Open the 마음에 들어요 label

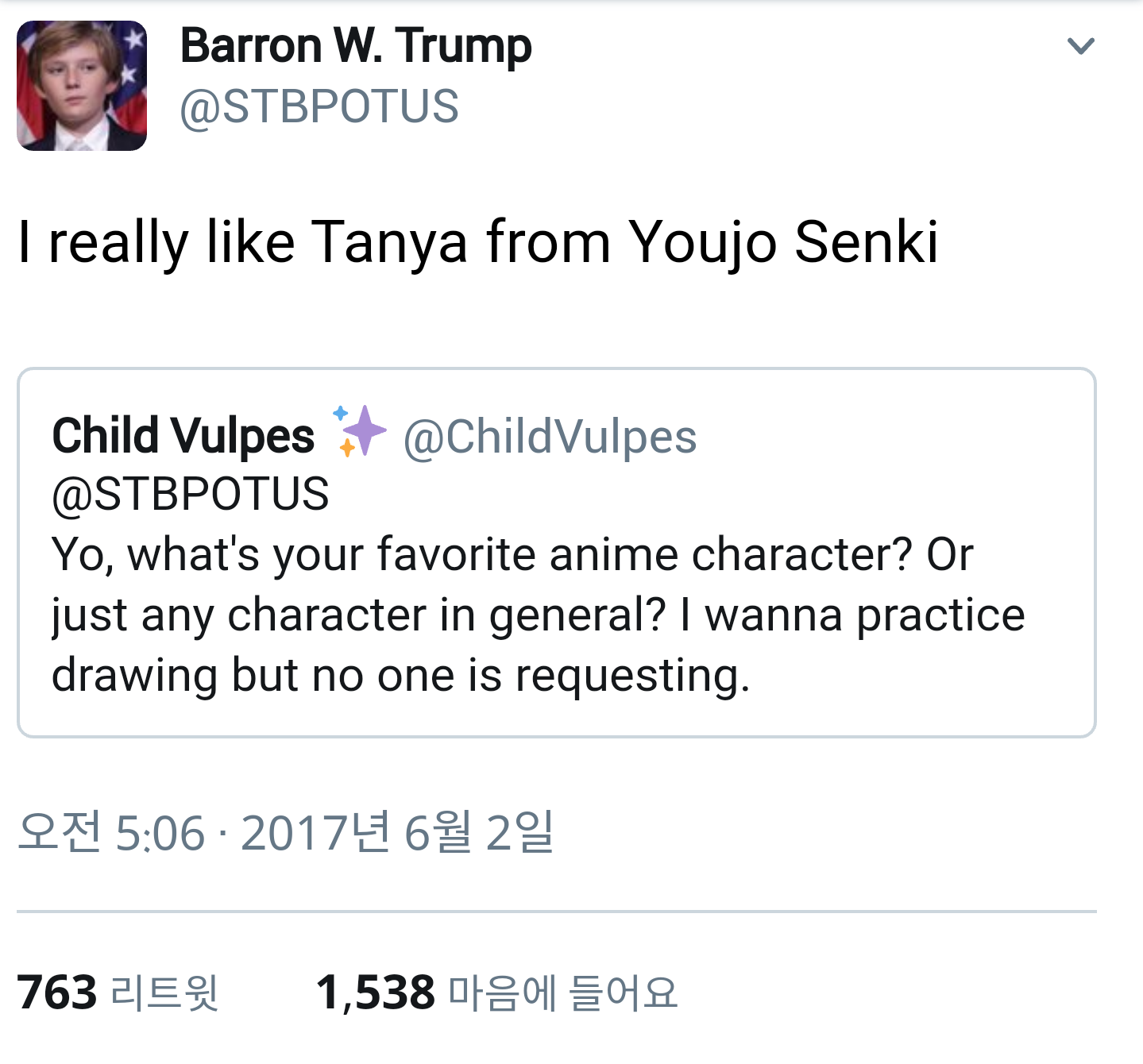pos(563,993)
